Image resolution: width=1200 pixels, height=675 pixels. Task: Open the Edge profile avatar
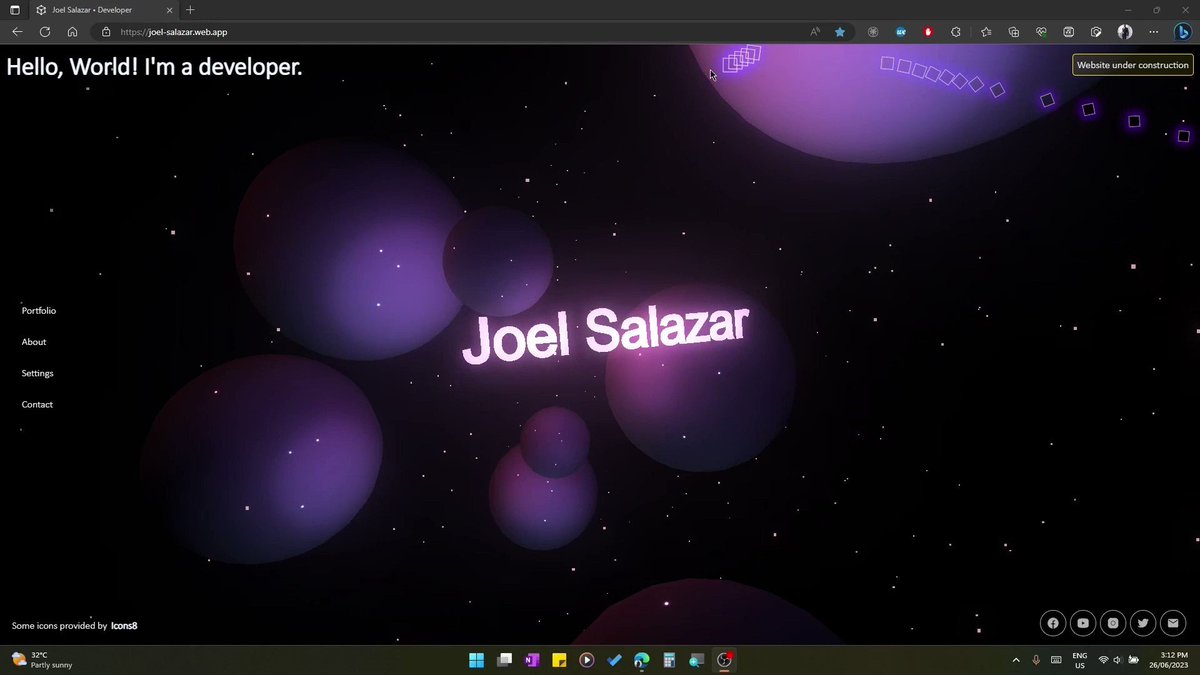coord(1124,31)
